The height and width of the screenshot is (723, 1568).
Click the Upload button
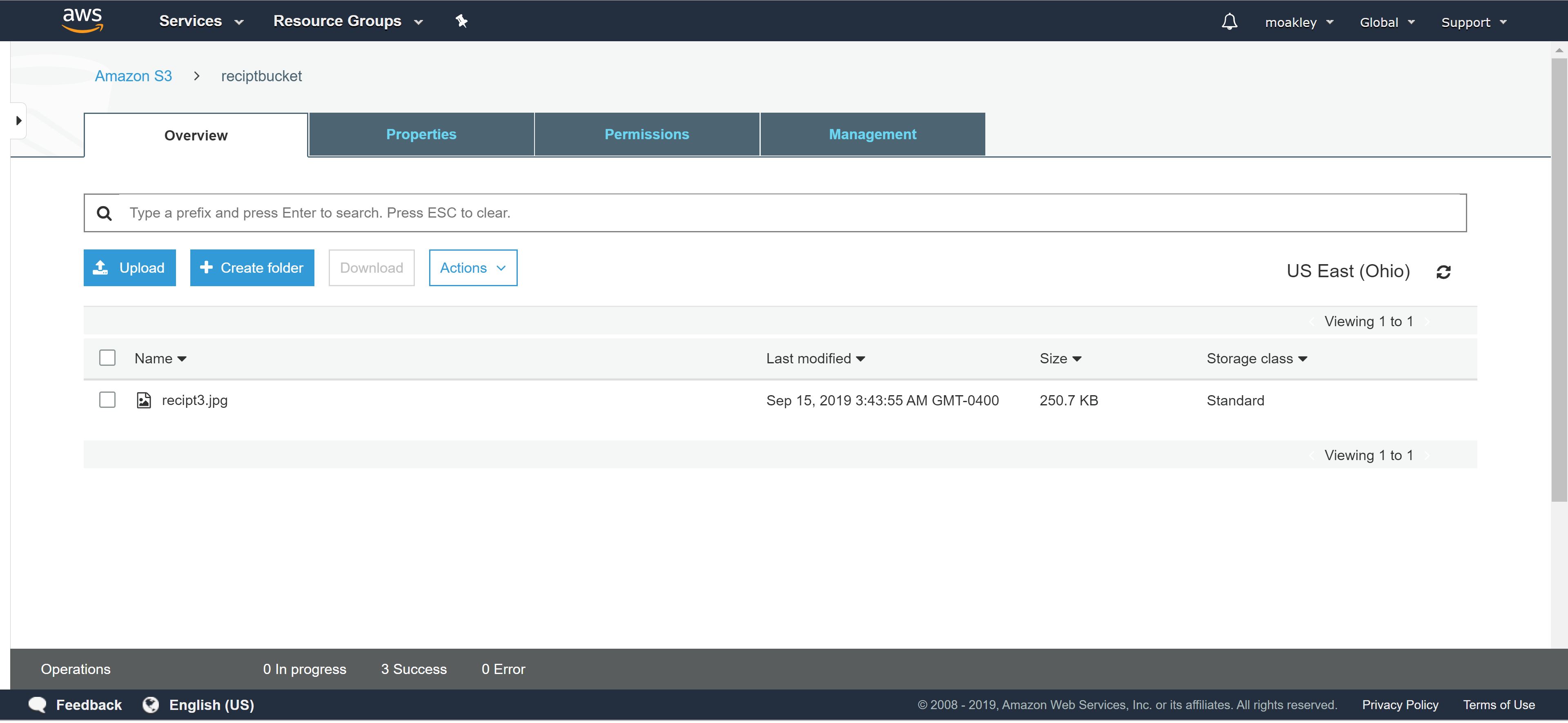130,268
